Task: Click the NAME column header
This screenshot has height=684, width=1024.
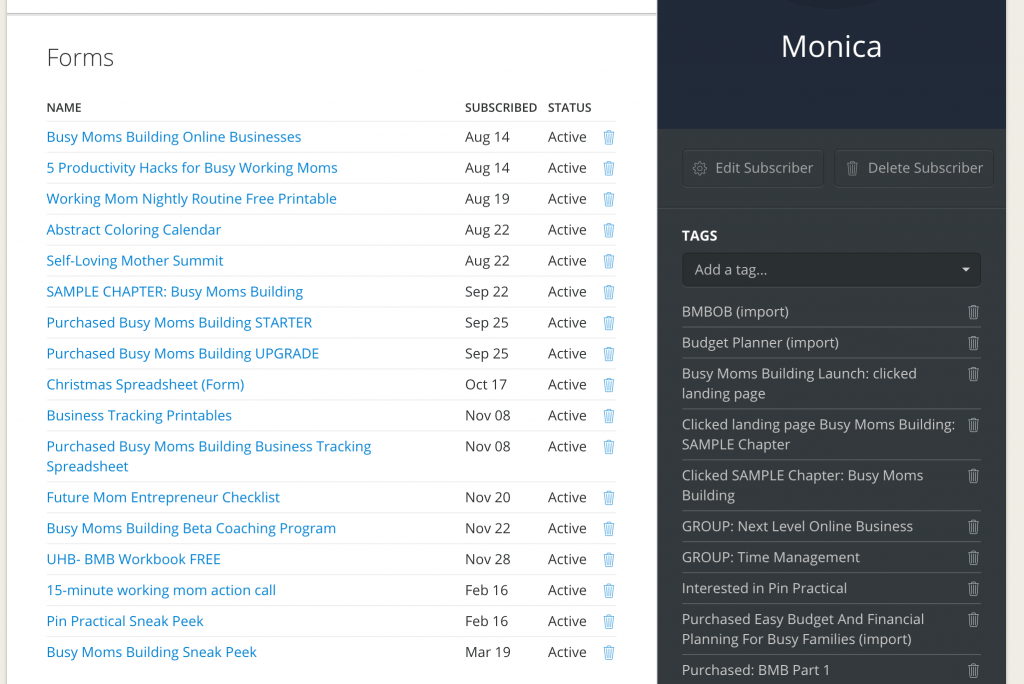Action: click(x=64, y=108)
